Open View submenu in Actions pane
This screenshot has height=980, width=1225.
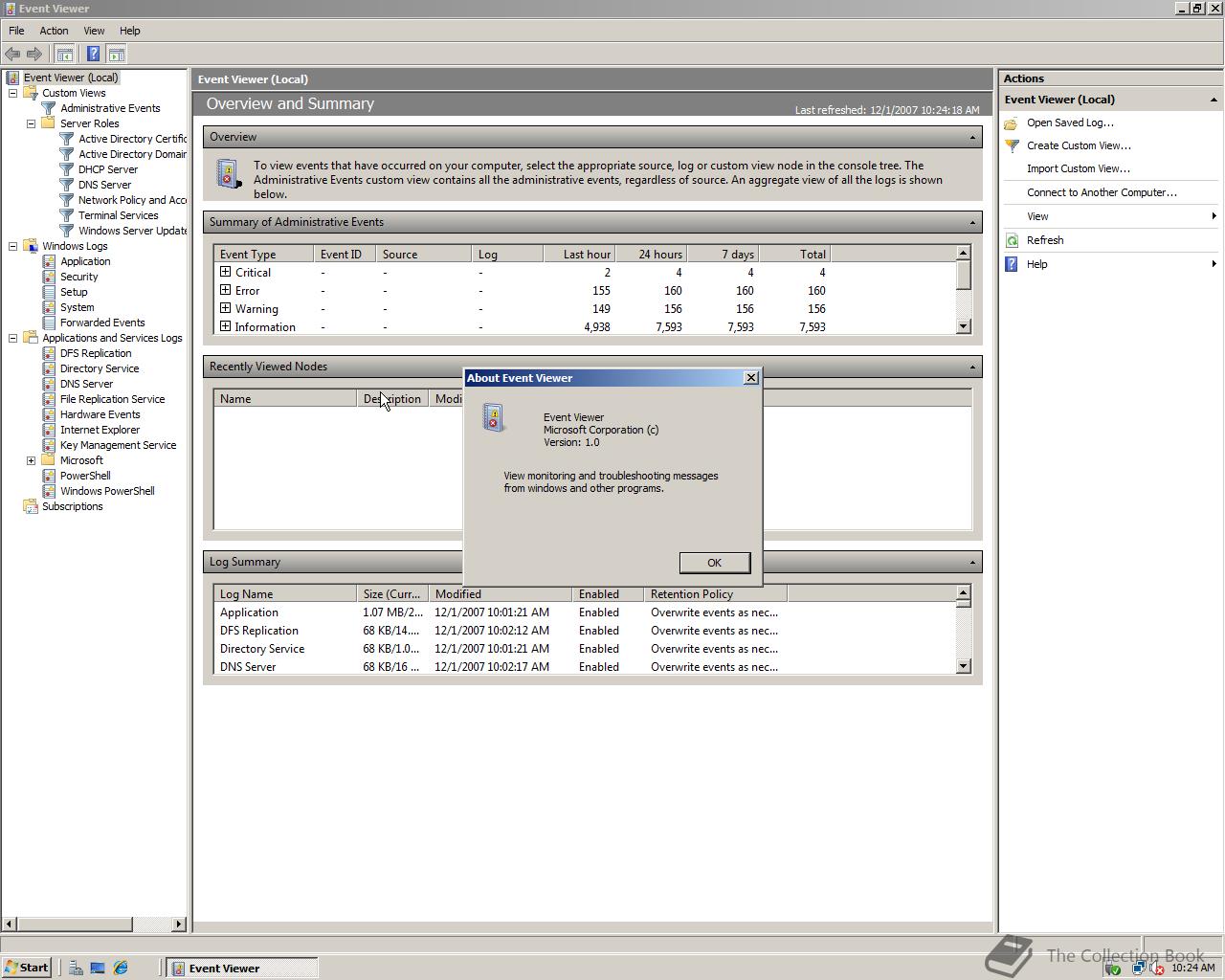(1110, 216)
